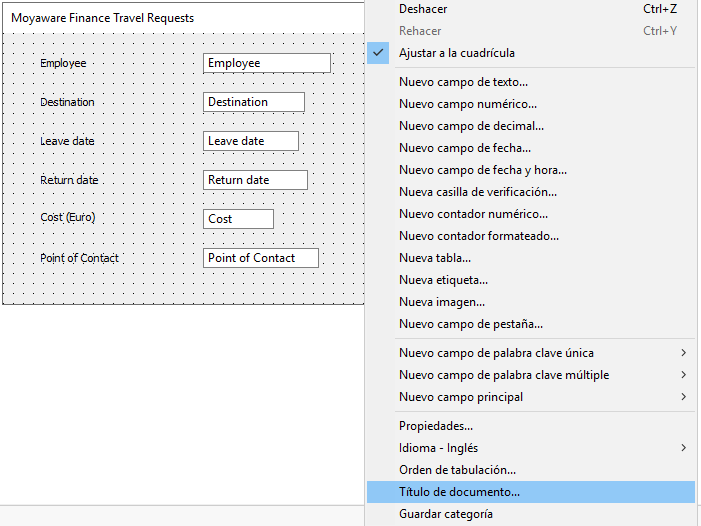Select Nuevo contador numérico...
This screenshot has width=701, height=526.
coord(531,214)
